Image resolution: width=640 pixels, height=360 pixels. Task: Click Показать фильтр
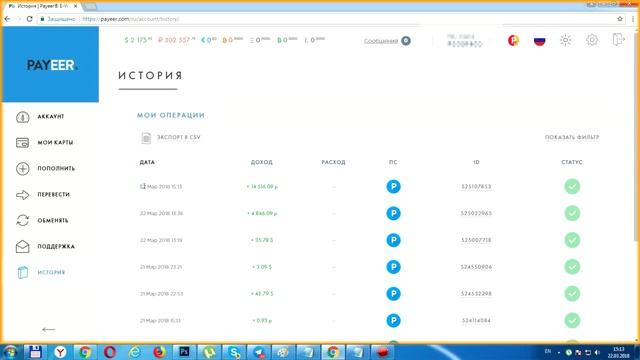[x=572, y=138]
